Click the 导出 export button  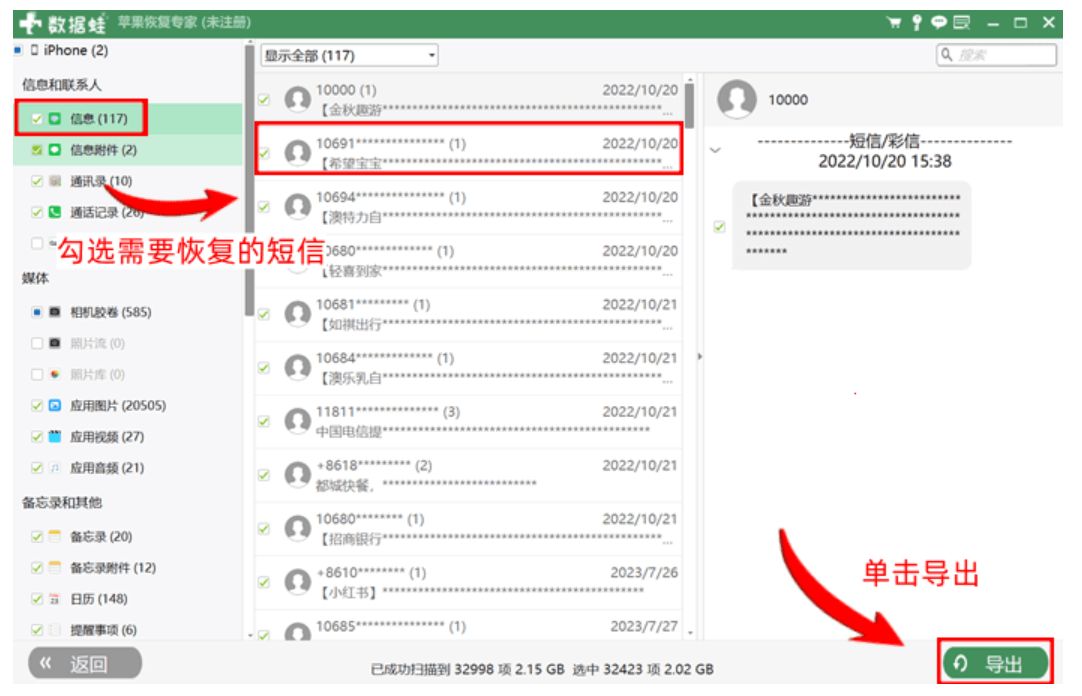[x=995, y=664]
